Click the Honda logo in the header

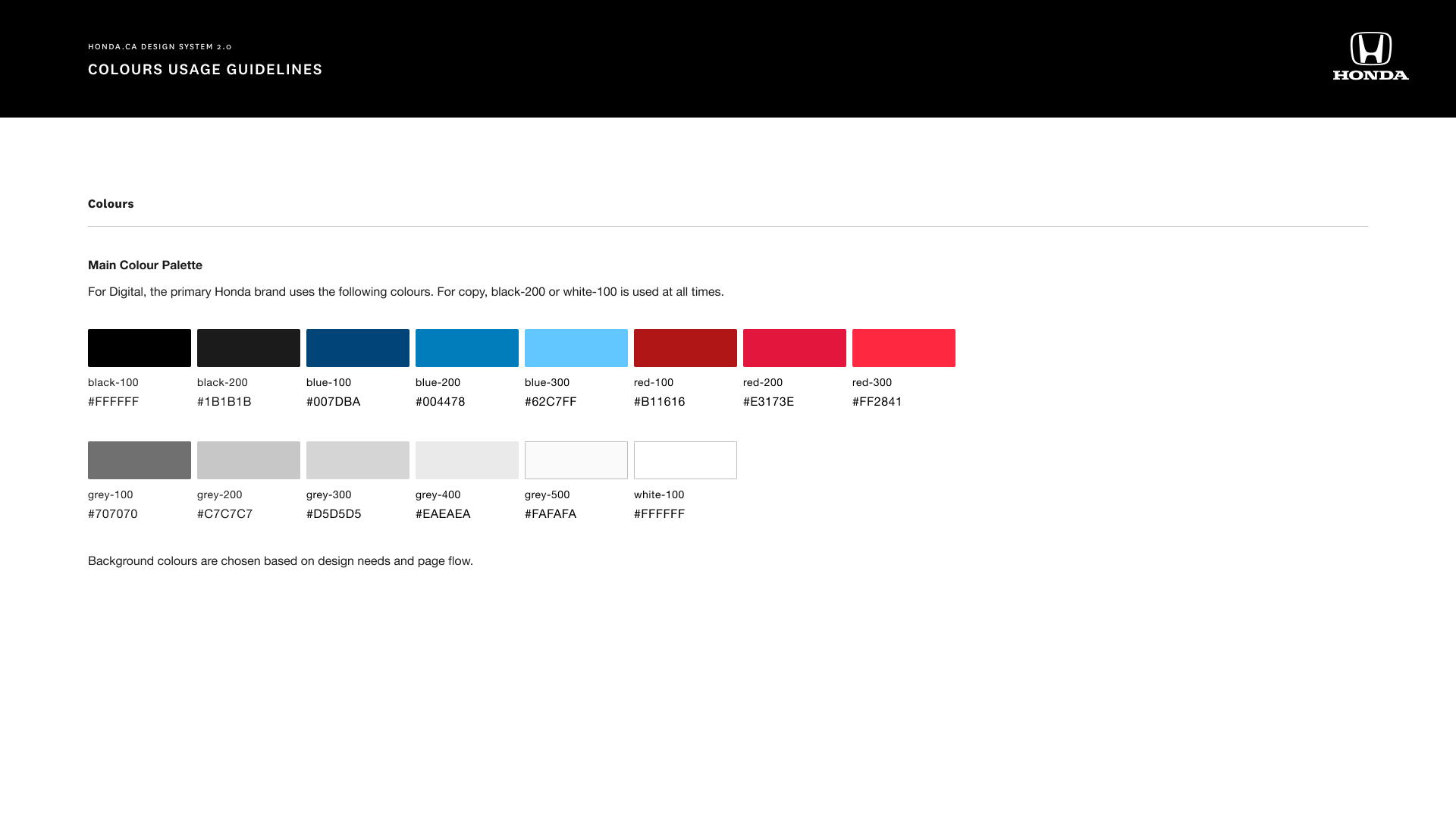[x=1371, y=56]
